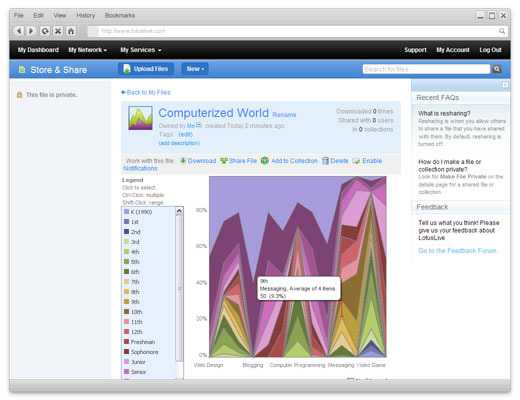Click the Delete link
This screenshot has width=520, height=400.
[x=339, y=161]
